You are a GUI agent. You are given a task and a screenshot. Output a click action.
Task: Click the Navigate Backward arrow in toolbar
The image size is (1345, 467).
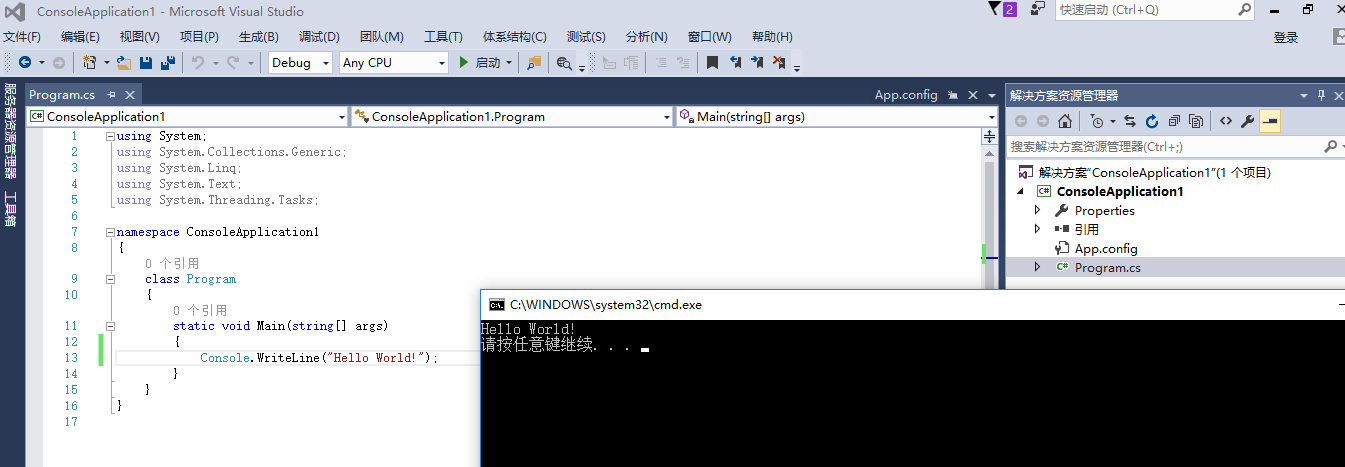click(x=25, y=62)
